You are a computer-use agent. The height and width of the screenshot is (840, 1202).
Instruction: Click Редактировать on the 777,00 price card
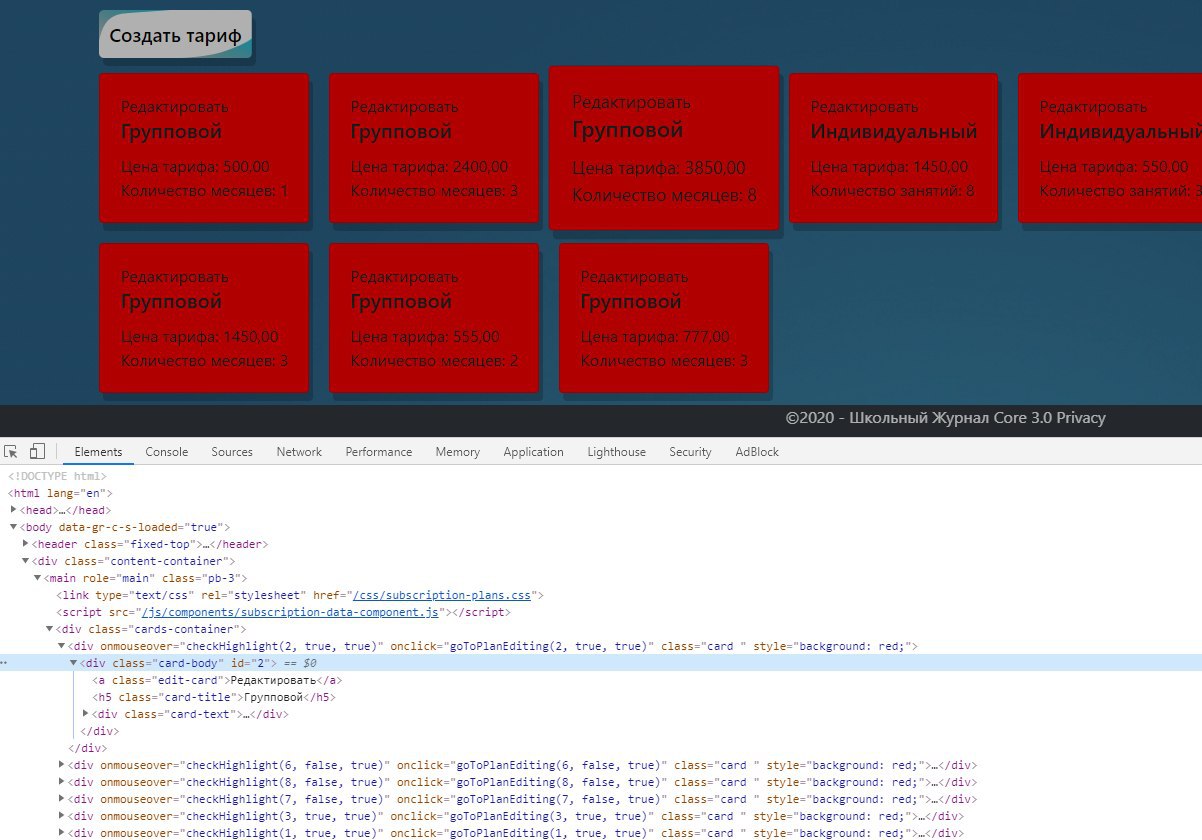click(635, 276)
